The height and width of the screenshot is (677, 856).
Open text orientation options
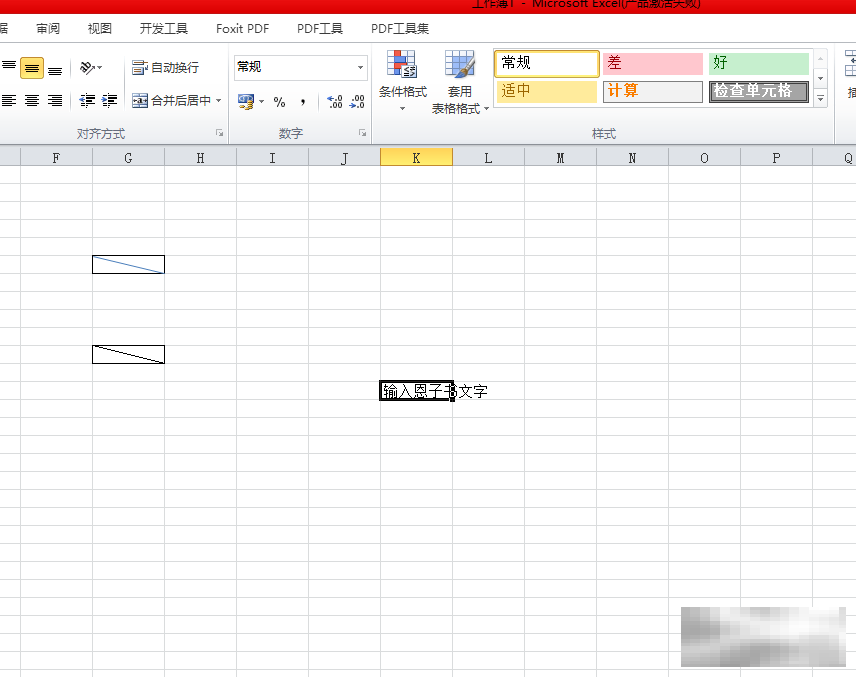tap(91, 68)
